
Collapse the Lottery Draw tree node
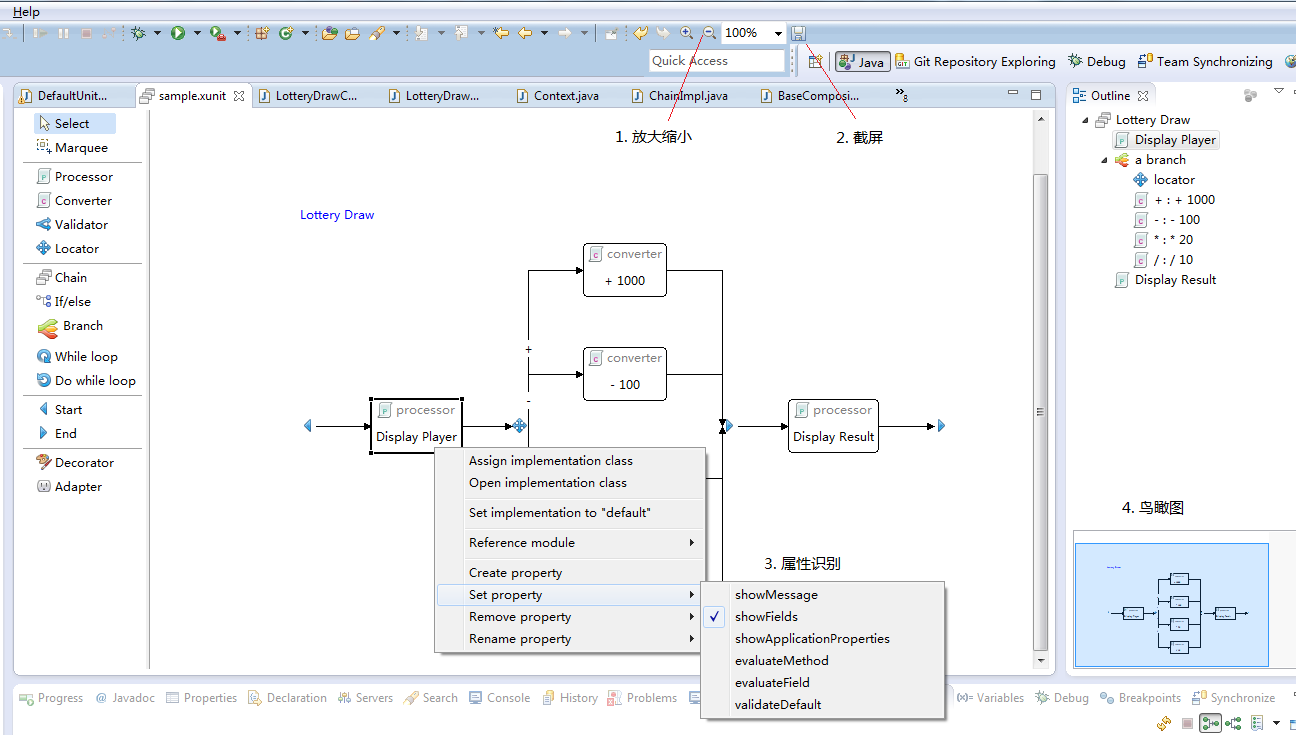1084,120
